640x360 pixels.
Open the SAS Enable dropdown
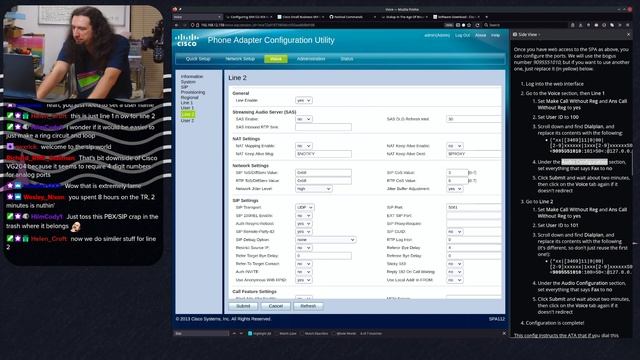point(304,119)
